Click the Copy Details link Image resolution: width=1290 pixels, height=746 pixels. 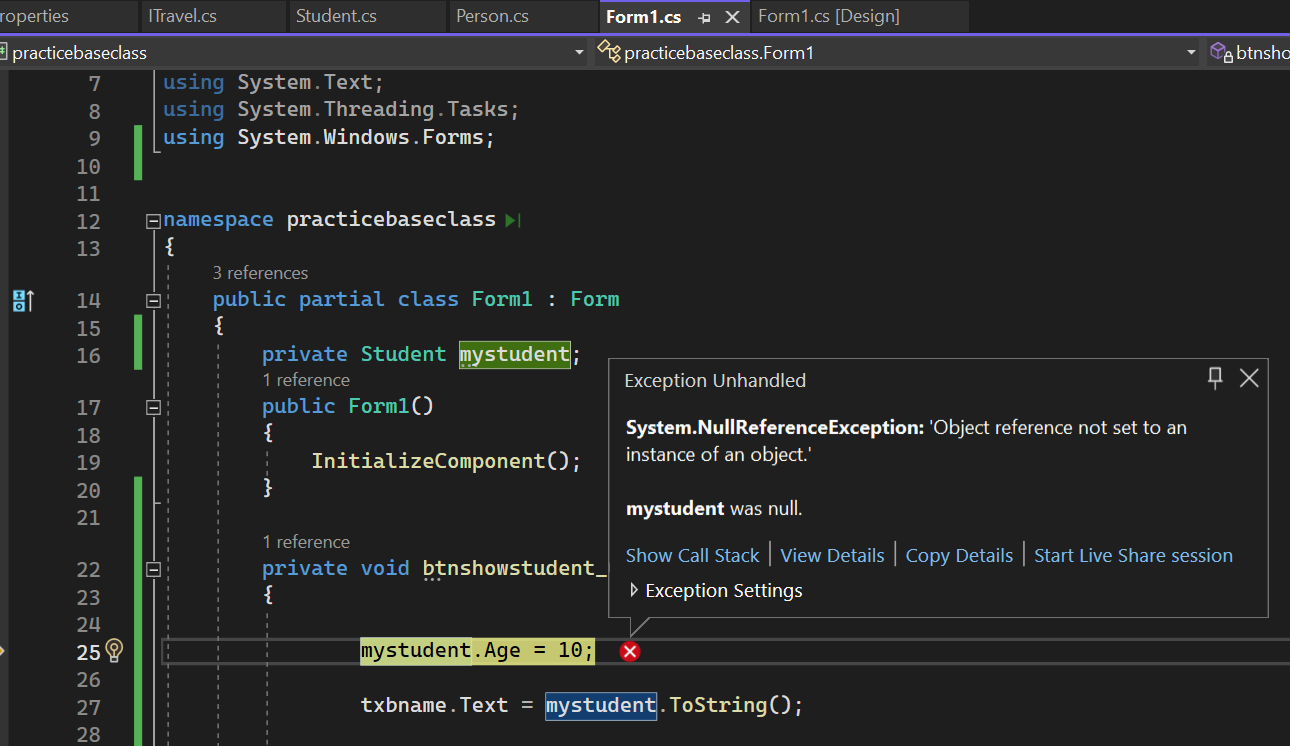coord(958,555)
